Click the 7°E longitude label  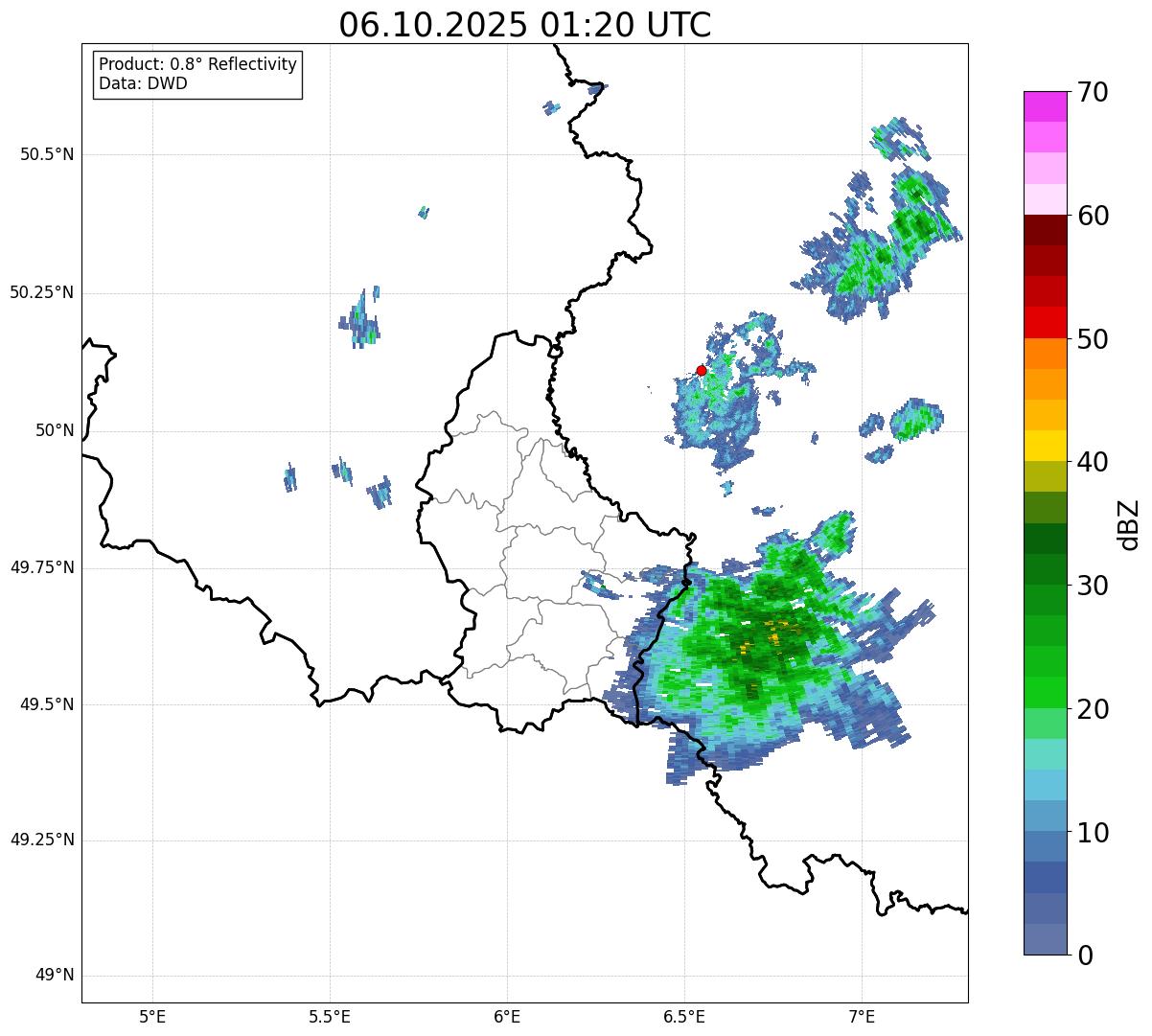[862, 1017]
